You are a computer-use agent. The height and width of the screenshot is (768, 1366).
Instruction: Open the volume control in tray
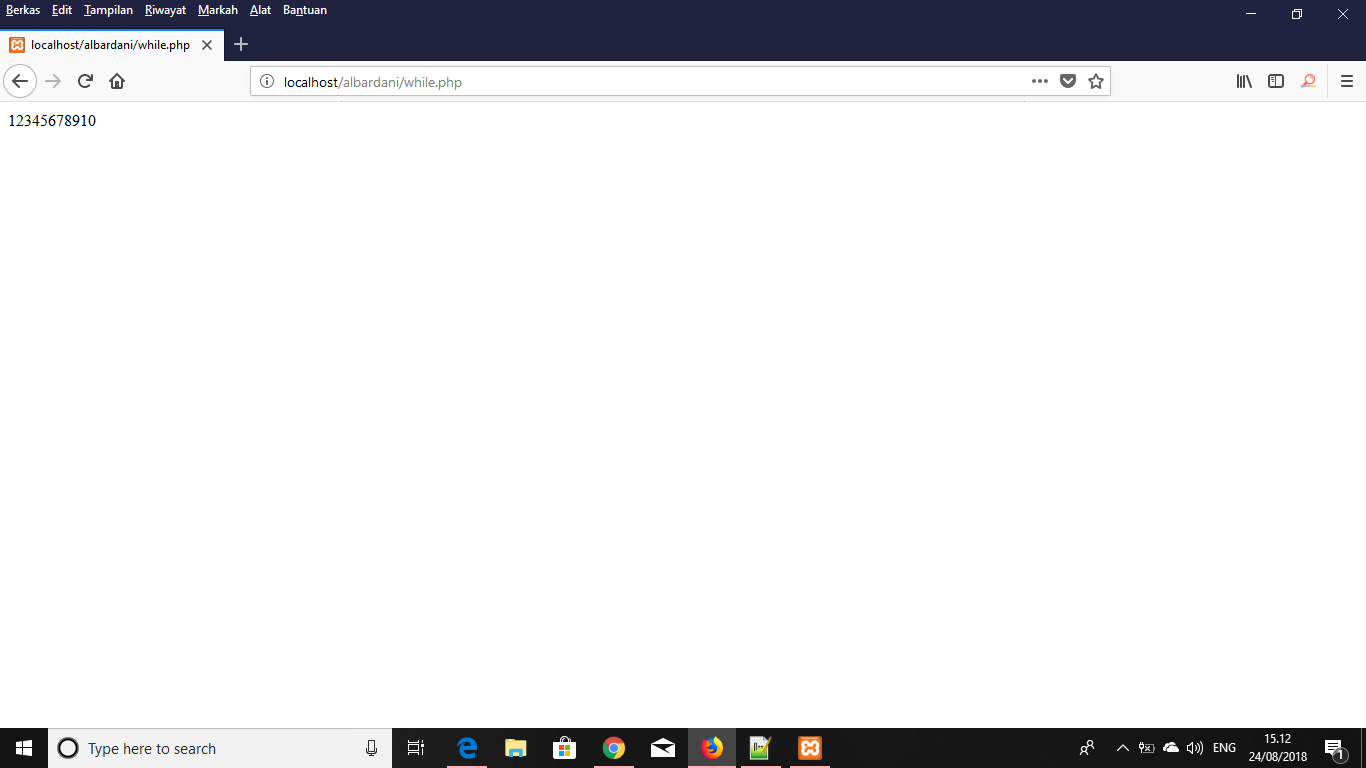[x=1195, y=748]
